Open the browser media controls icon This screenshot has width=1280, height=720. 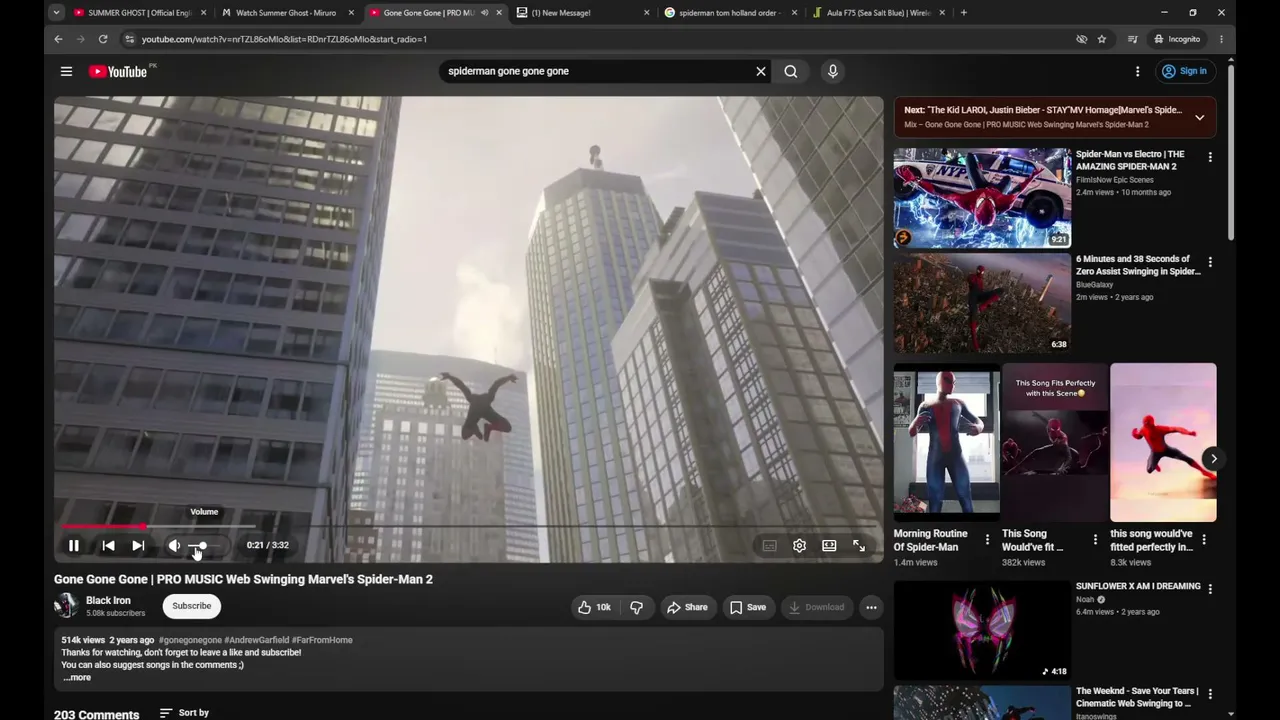[x=1132, y=39]
